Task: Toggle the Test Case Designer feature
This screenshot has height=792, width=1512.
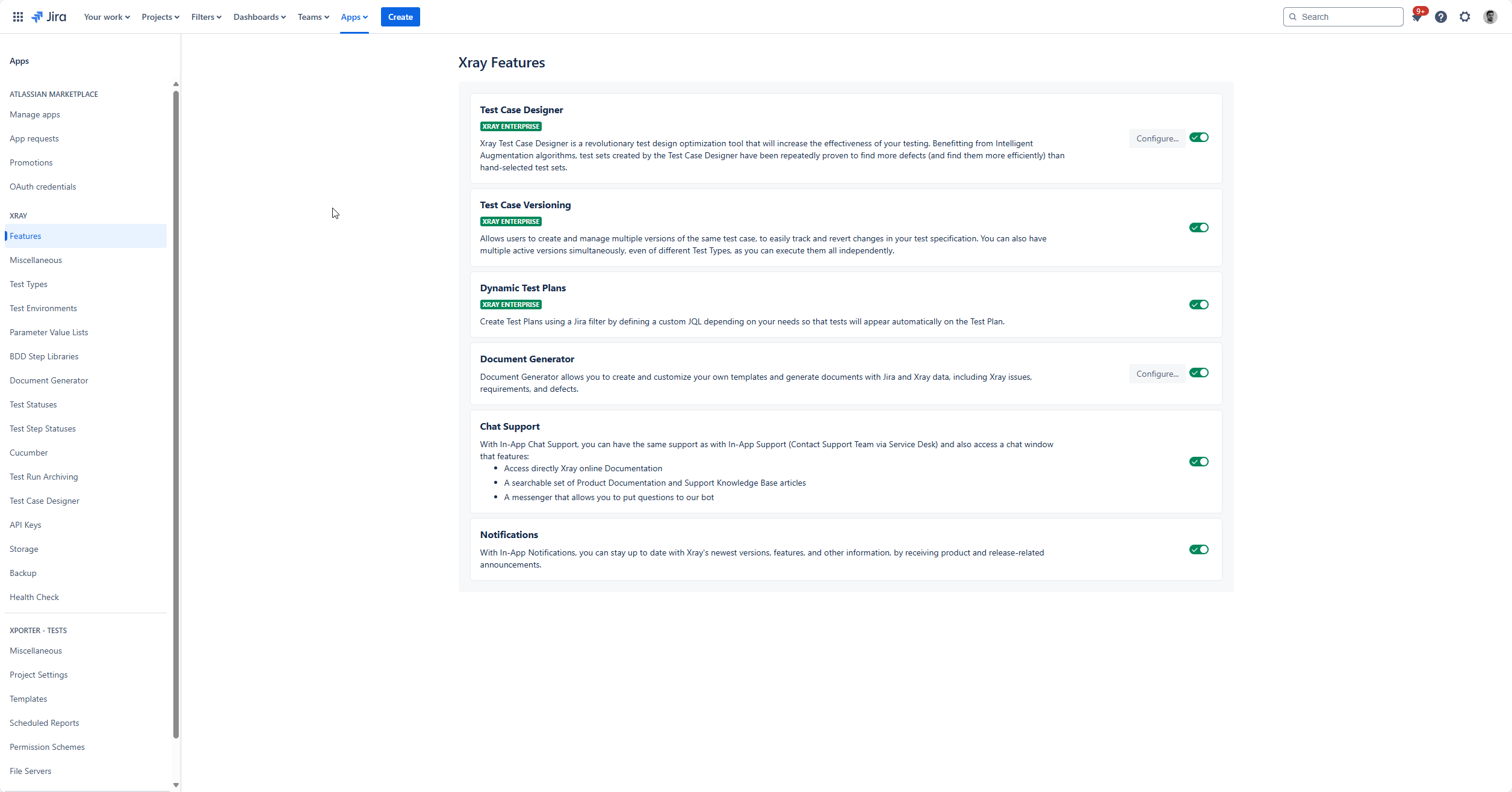Action: pyautogui.click(x=1199, y=138)
